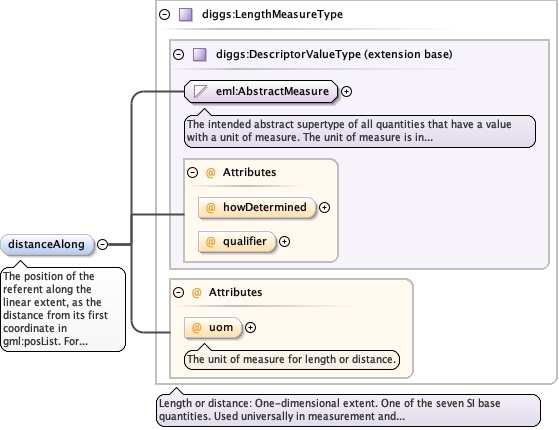This screenshot has width=559, height=430.
Task: Select the distanceAlong element node
Action: 47,245
